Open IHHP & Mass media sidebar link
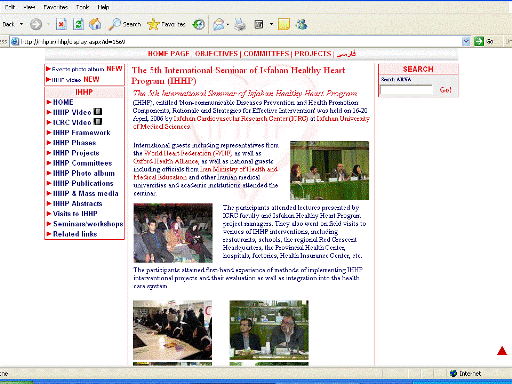The width and height of the screenshot is (512, 384). pos(86,193)
